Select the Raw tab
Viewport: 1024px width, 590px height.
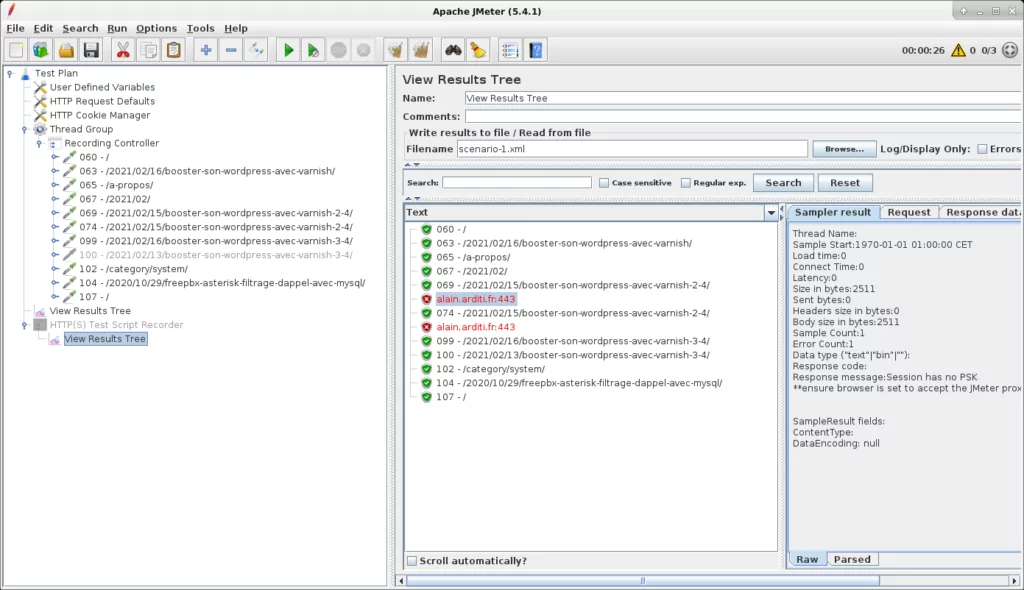[x=807, y=559]
